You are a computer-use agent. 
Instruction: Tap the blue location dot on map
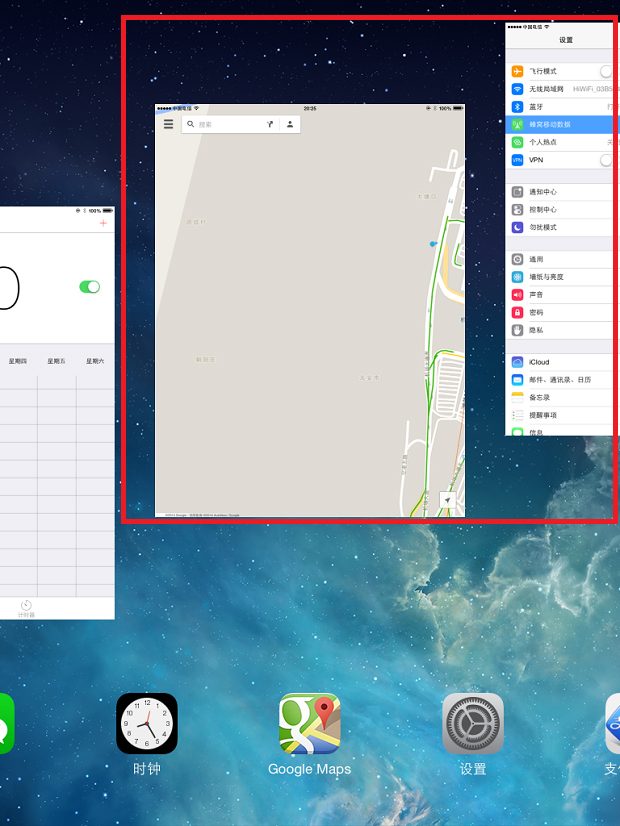click(x=433, y=243)
